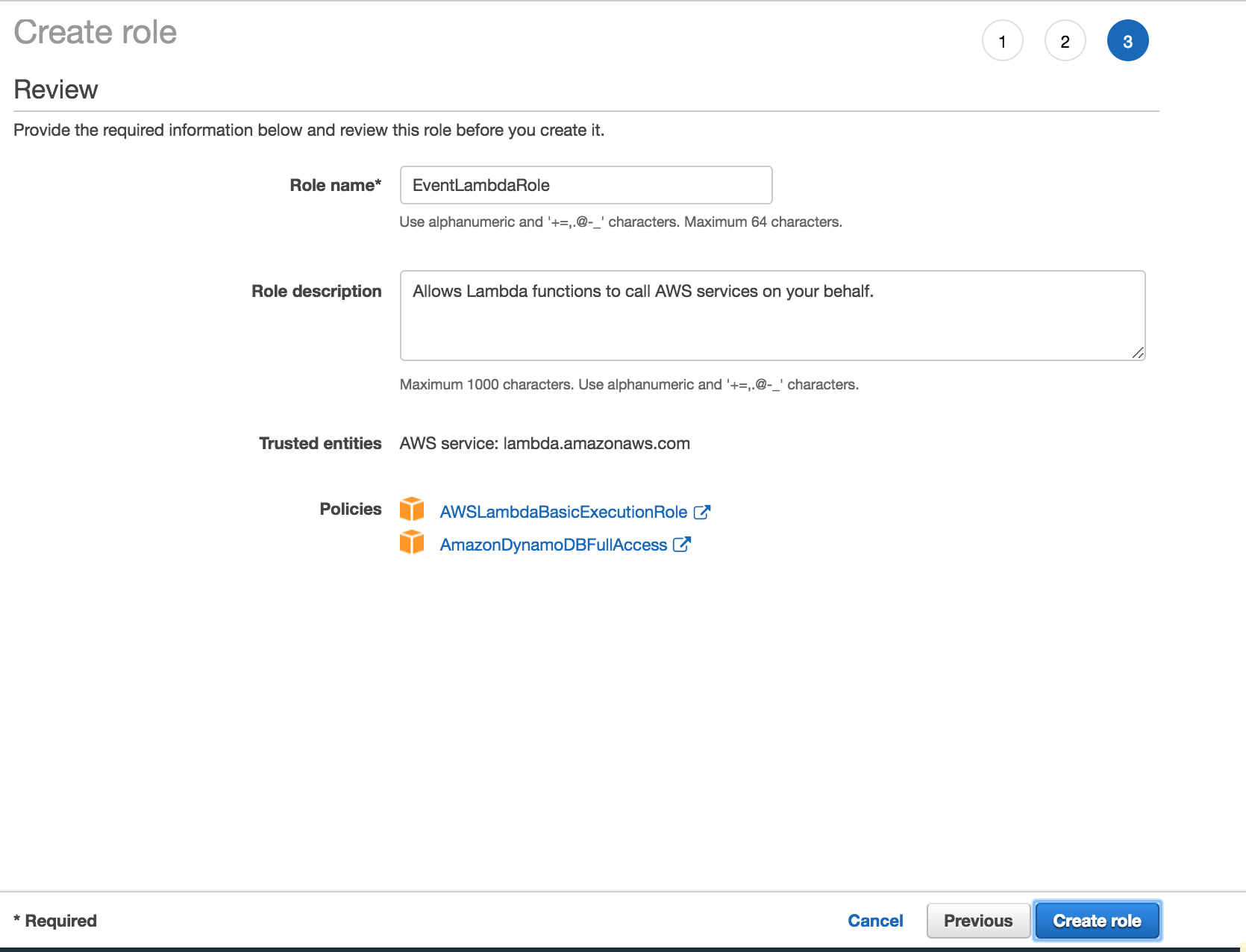Click the 'Provide the required information' instruction text
Screen dimensions: 1246x952
tap(309, 130)
